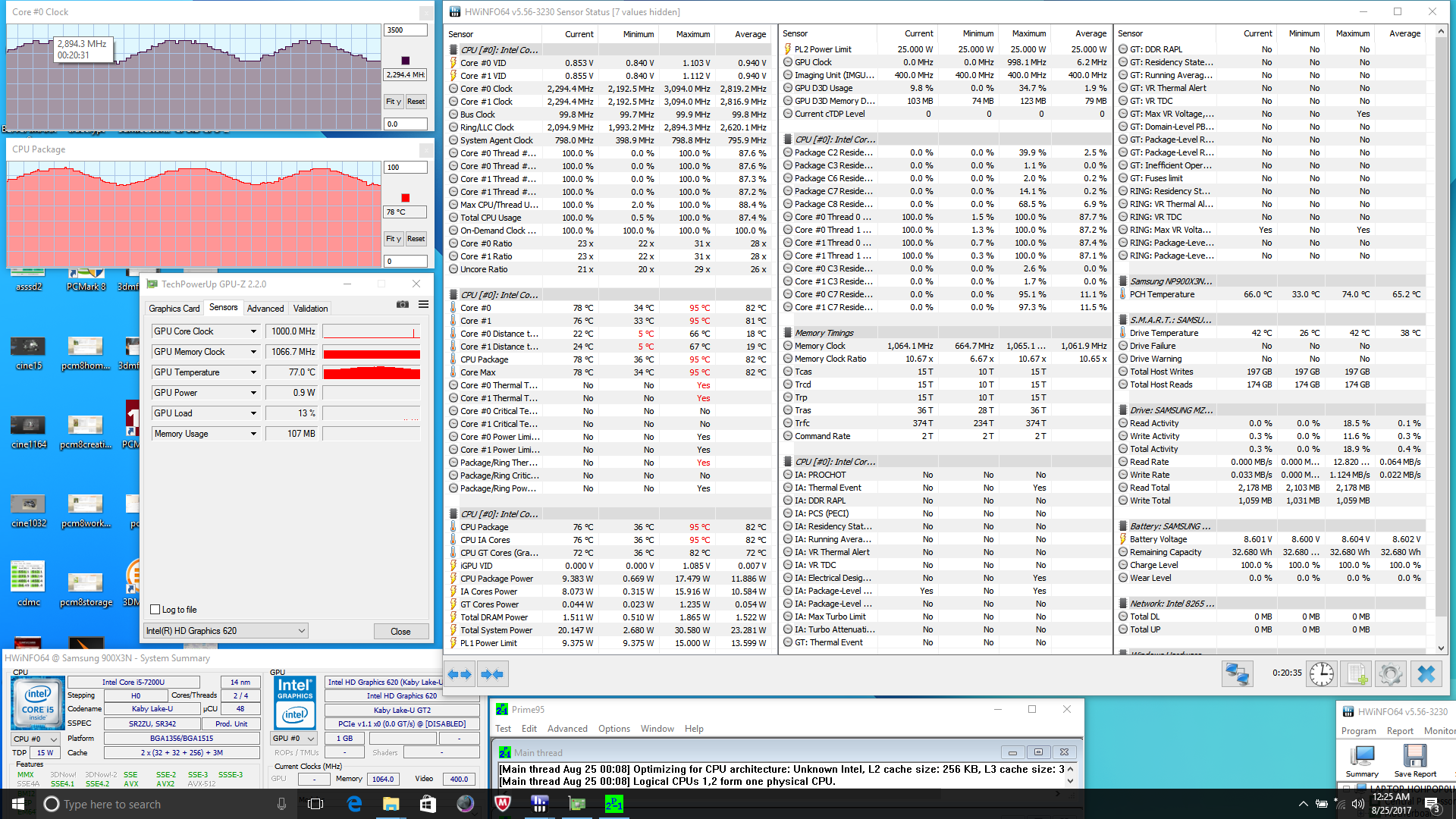This screenshot has height=819, width=1456.
Task: Select the pcm8storage desktop icon
Action: [x=86, y=590]
